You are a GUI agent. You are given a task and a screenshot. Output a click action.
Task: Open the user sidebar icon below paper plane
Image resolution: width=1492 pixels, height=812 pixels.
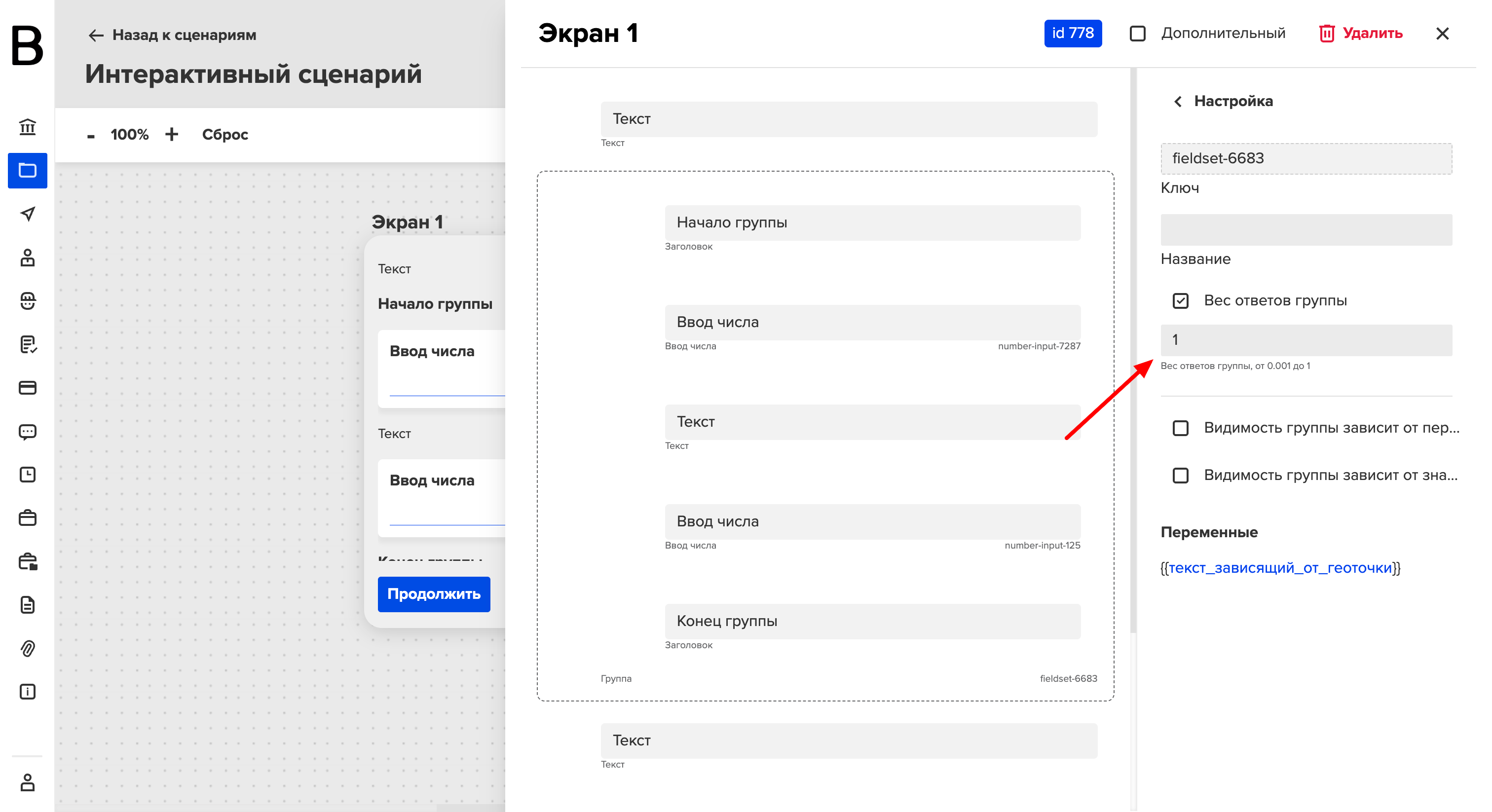pyautogui.click(x=27, y=257)
